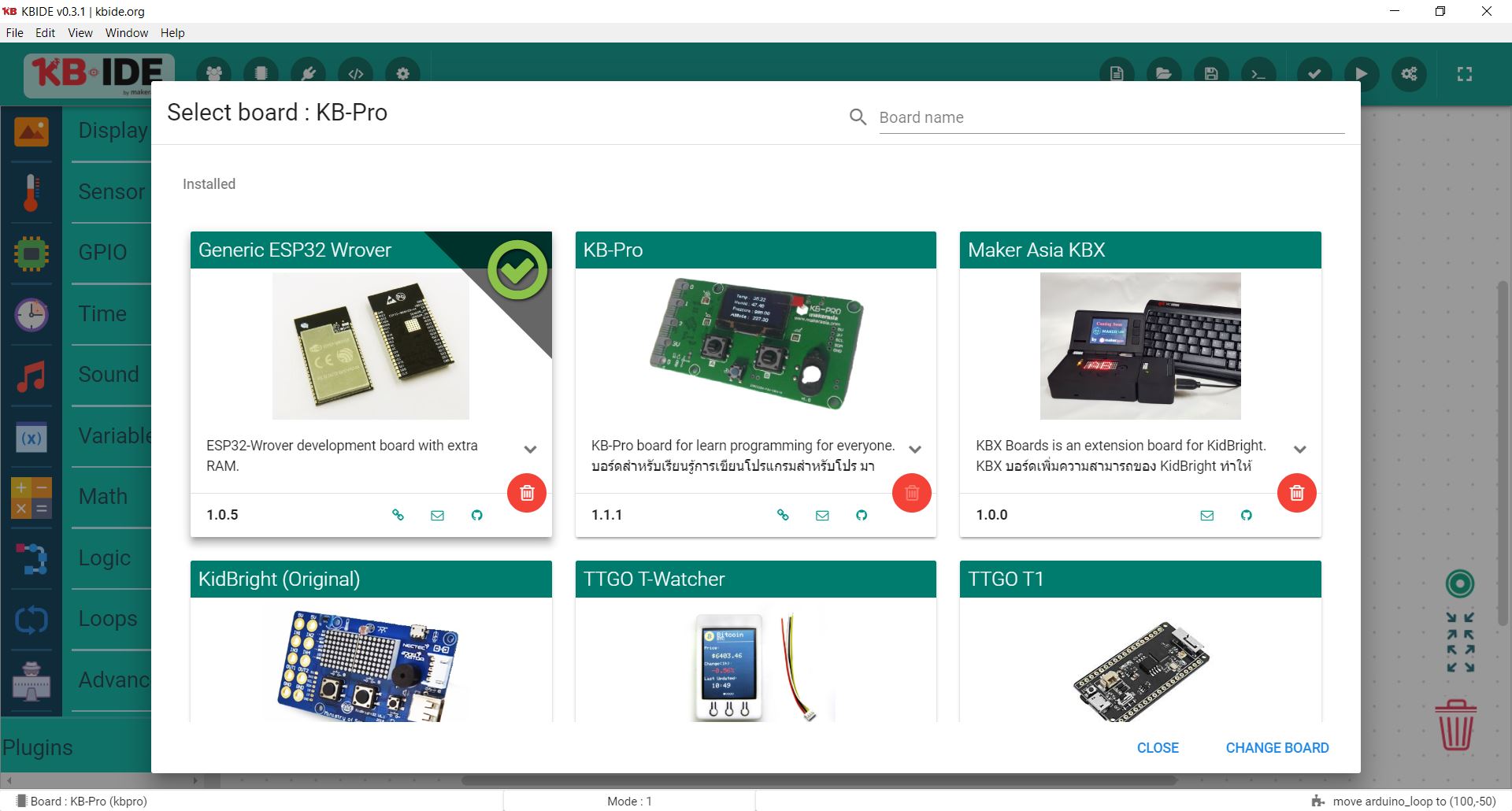Select the Time category icon

coord(31,313)
